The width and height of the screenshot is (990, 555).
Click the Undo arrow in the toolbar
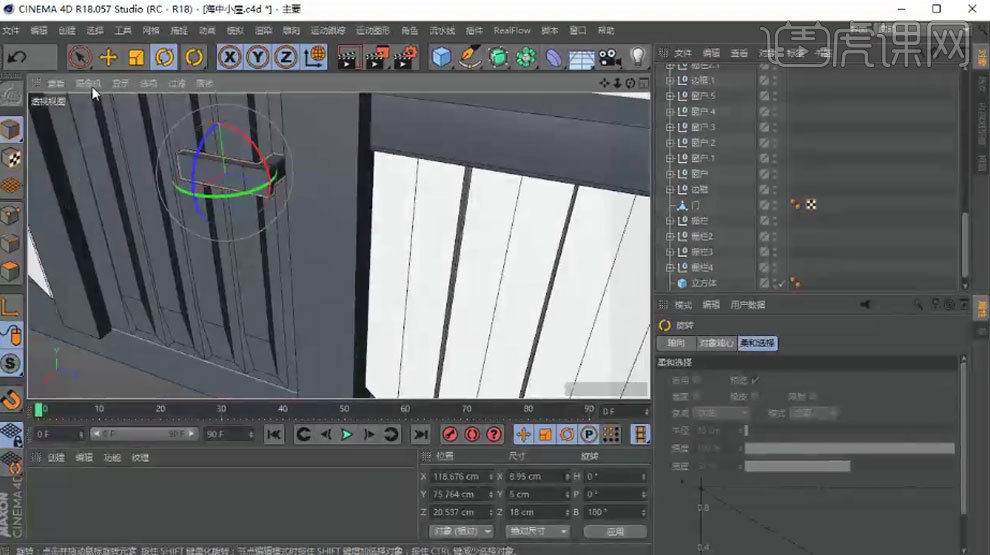[x=17, y=58]
